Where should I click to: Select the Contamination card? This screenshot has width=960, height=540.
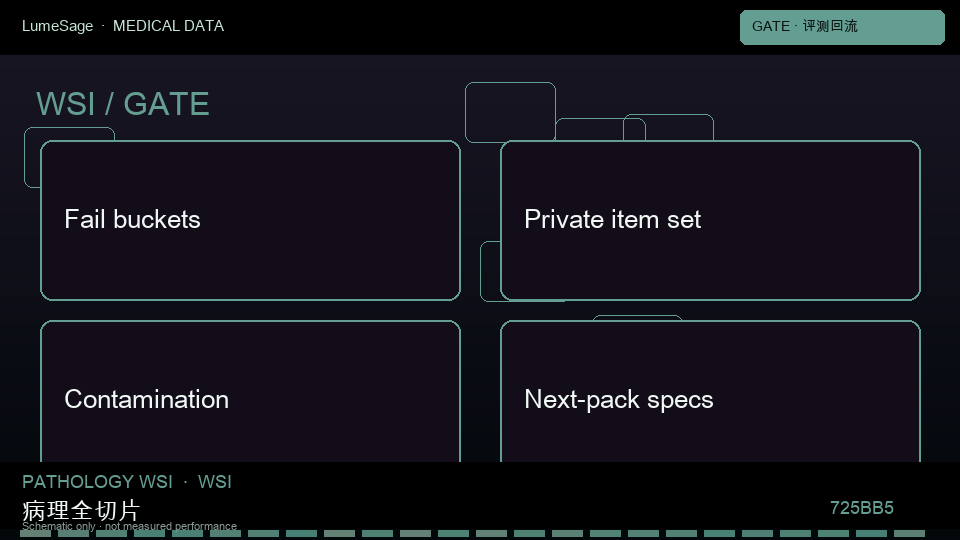tap(250, 392)
